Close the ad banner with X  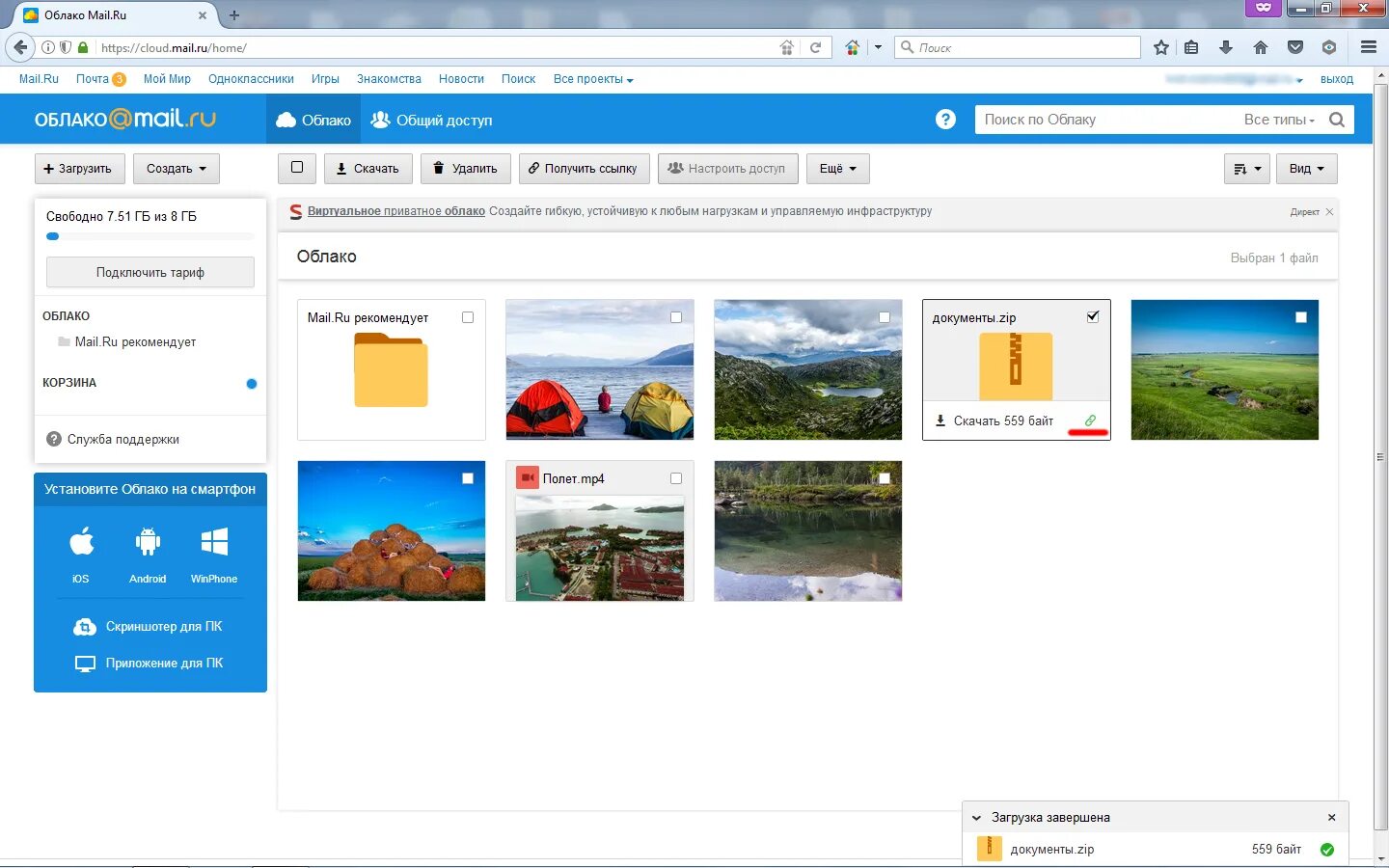tap(1329, 212)
